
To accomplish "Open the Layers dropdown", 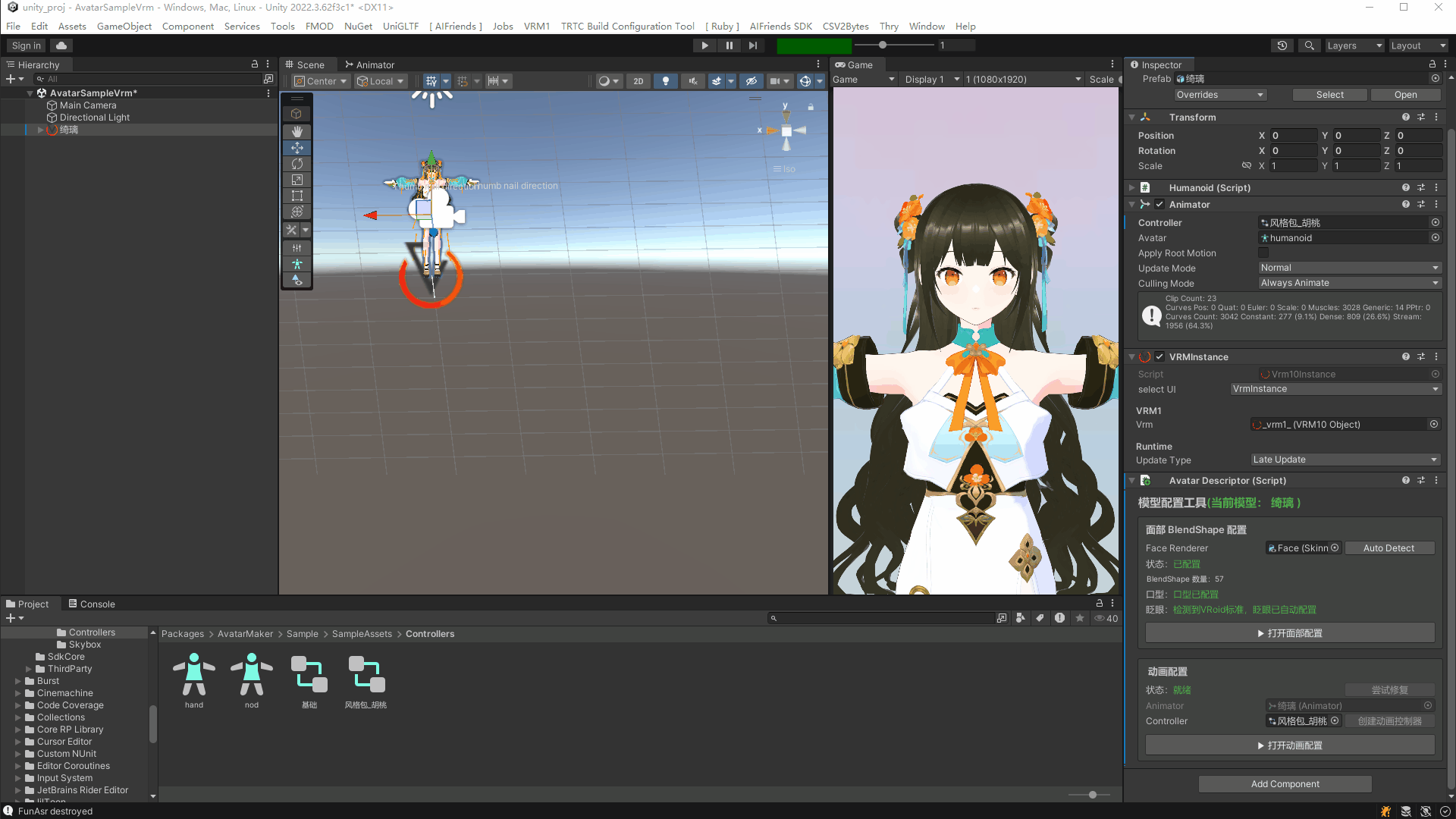I will (x=1354, y=45).
